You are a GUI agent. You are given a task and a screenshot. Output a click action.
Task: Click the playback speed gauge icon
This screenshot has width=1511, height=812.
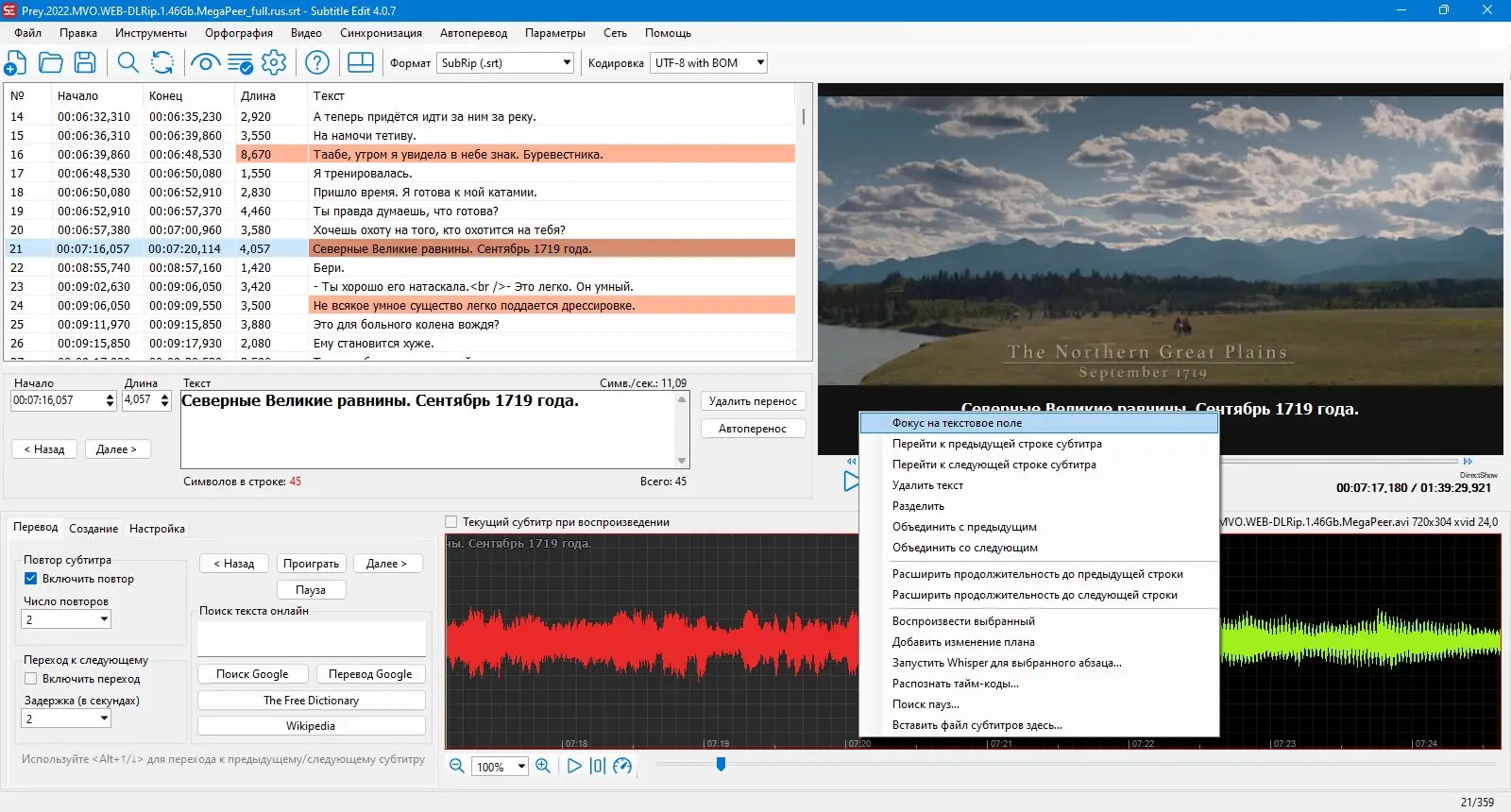[x=622, y=766]
